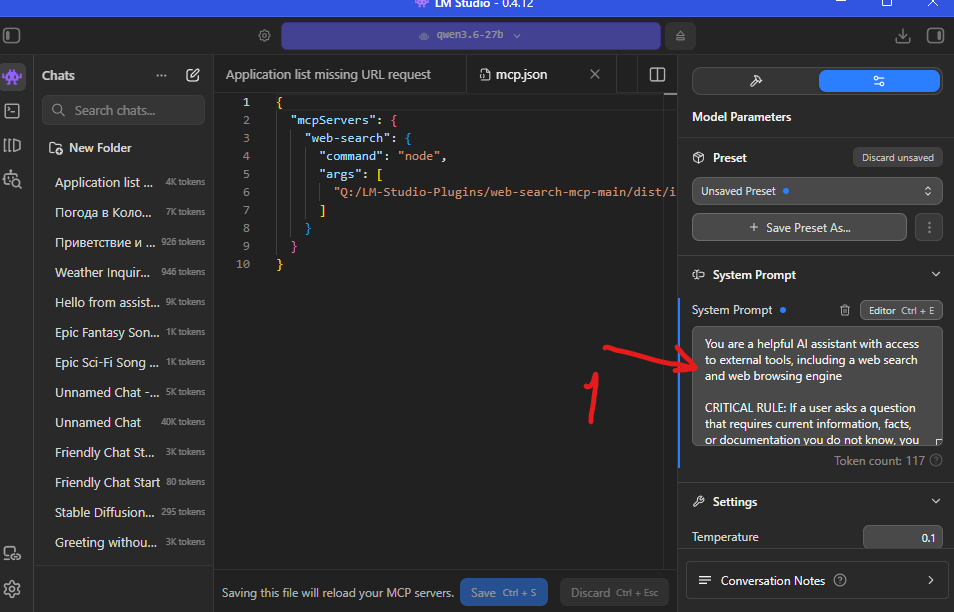This screenshot has height=612, width=954.
Task: Close the mcp.json tab
Action: click(595, 74)
